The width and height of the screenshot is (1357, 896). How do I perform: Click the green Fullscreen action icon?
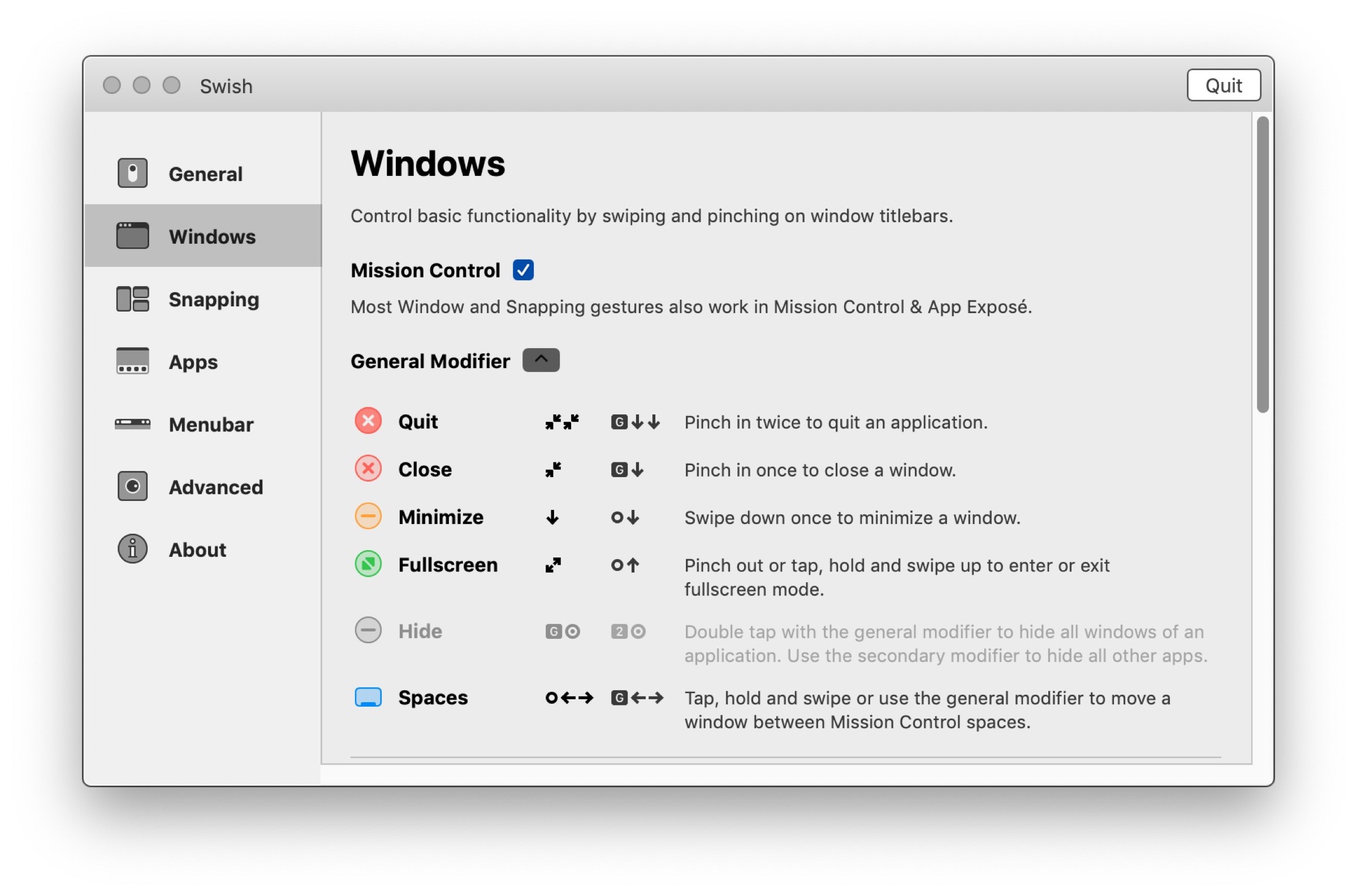pos(368,565)
